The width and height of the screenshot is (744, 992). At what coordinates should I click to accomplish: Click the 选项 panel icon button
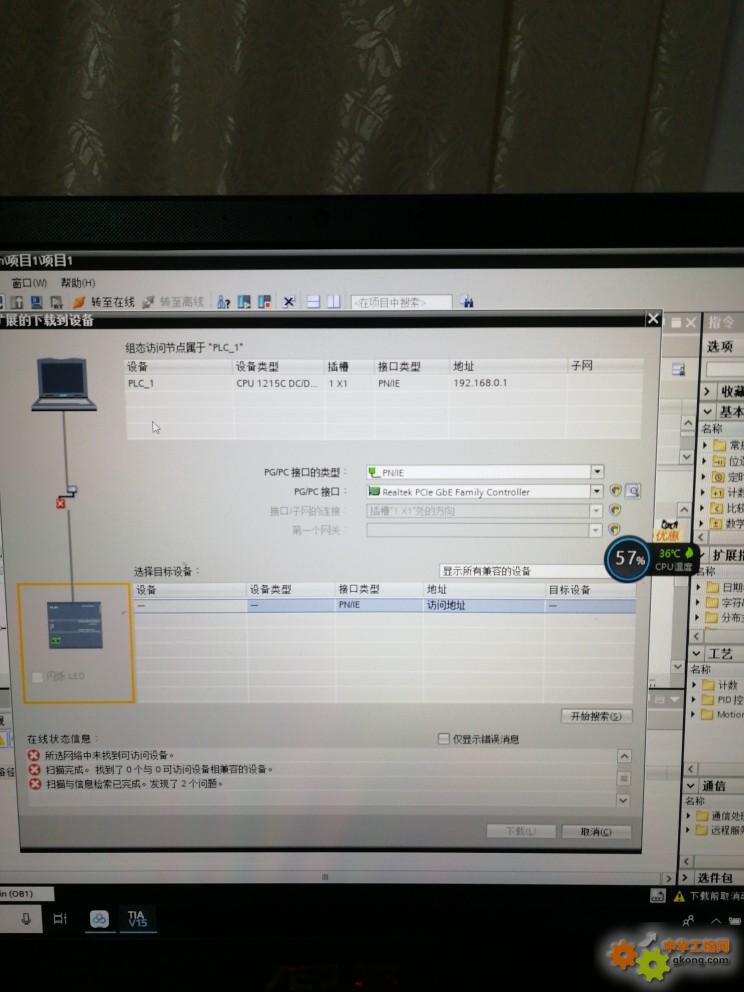[x=679, y=369]
